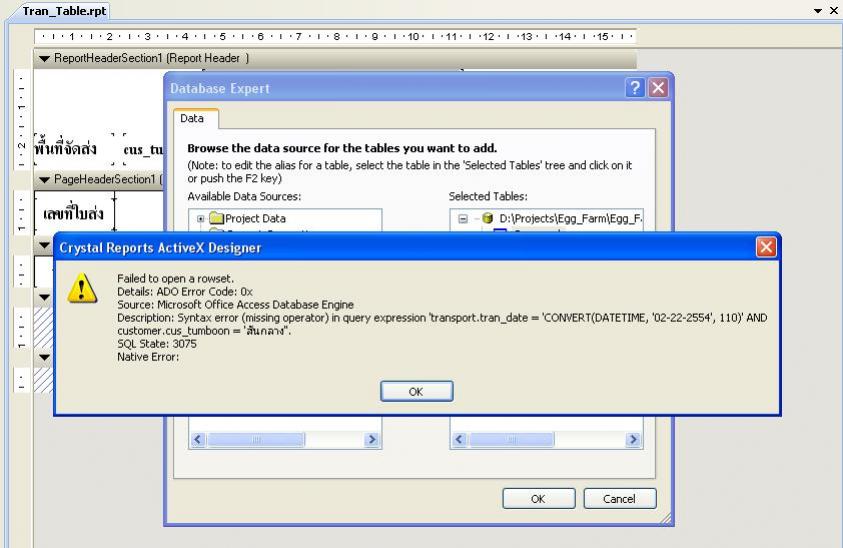
Task: Click the Project Data folder icon
Action: 216,218
